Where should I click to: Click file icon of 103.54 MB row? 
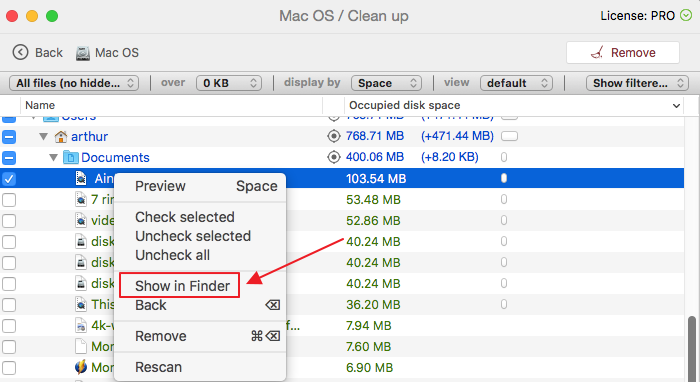pos(81,179)
